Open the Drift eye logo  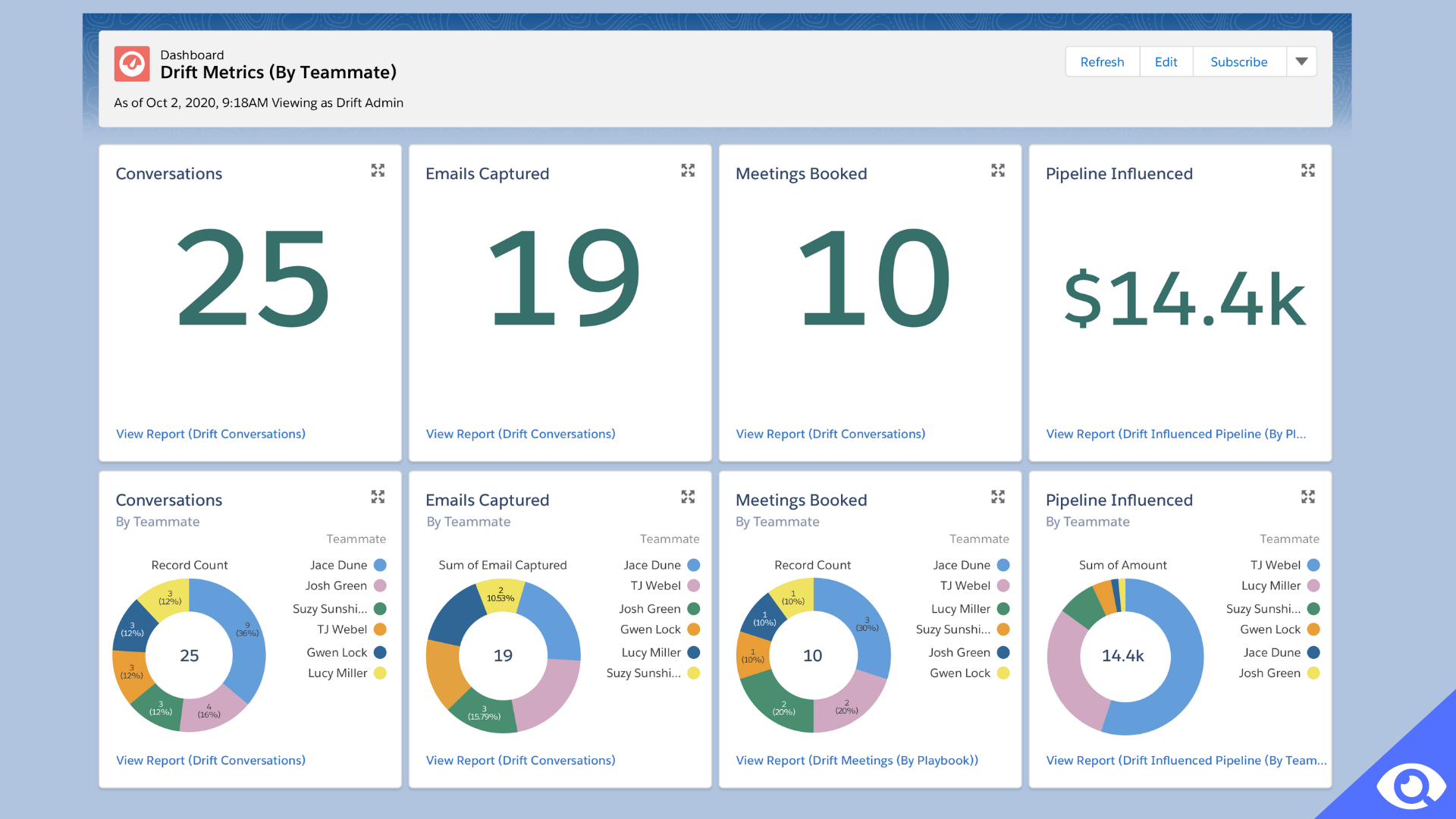click(1410, 786)
